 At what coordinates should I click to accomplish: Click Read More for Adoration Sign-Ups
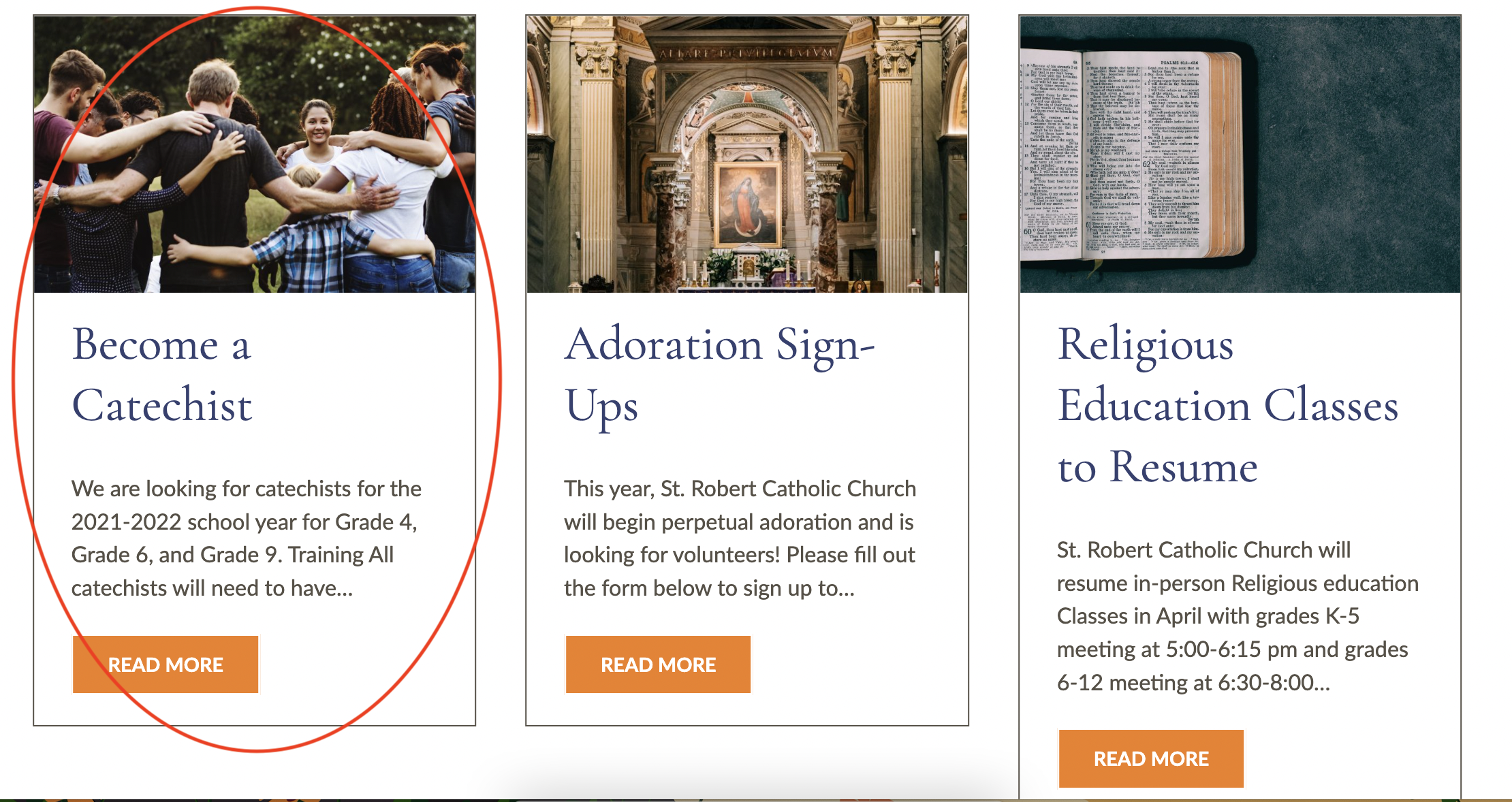click(x=658, y=664)
